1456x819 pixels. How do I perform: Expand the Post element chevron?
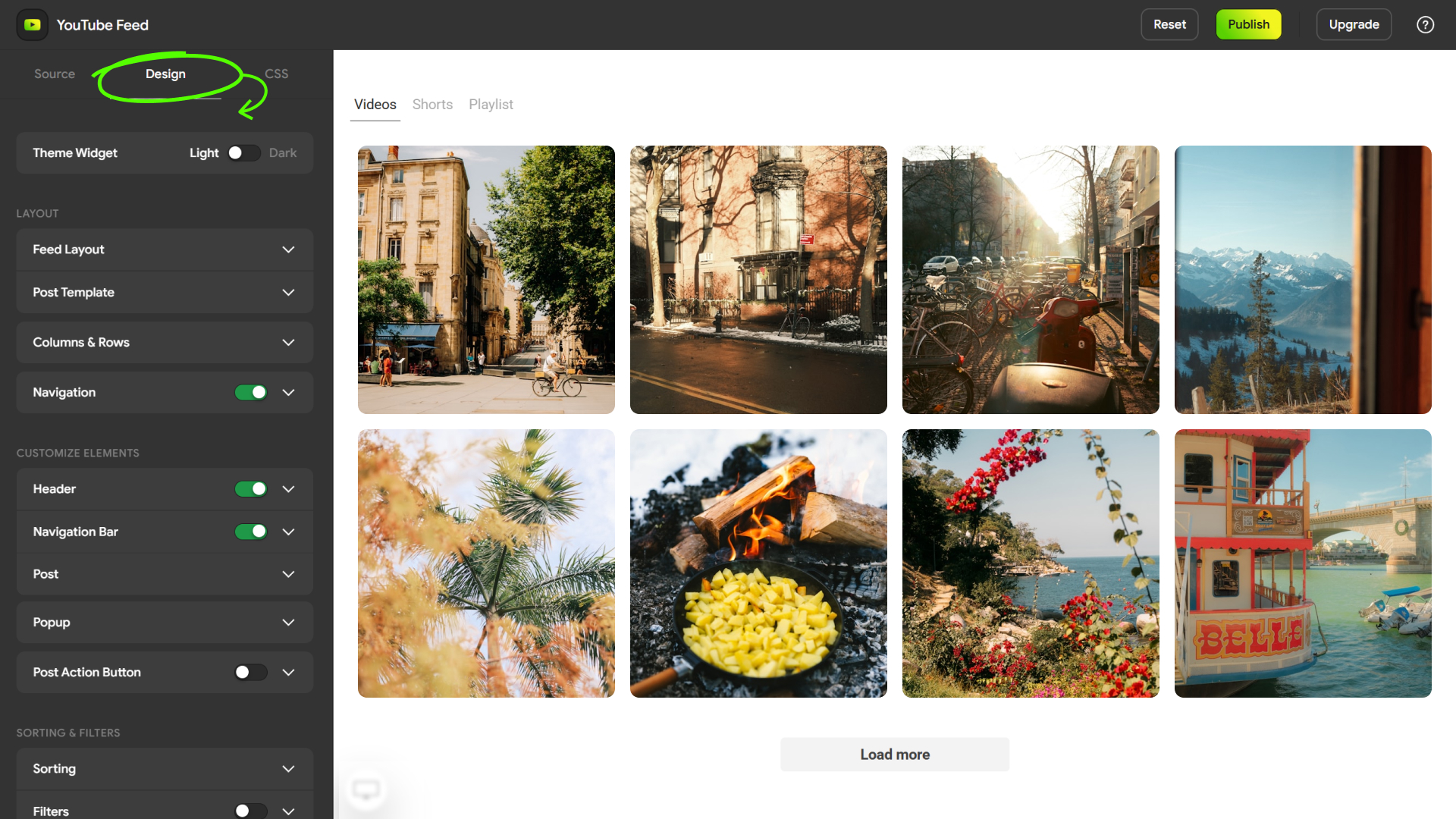point(288,575)
